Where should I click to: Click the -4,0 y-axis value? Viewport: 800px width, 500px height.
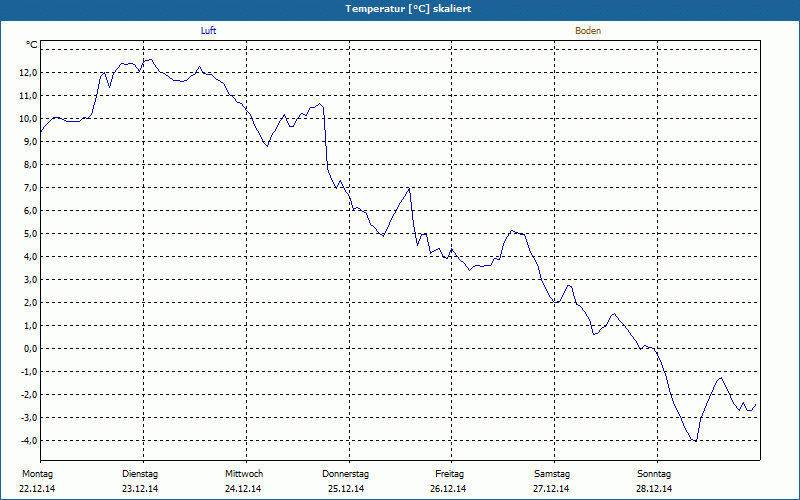(x=29, y=440)
